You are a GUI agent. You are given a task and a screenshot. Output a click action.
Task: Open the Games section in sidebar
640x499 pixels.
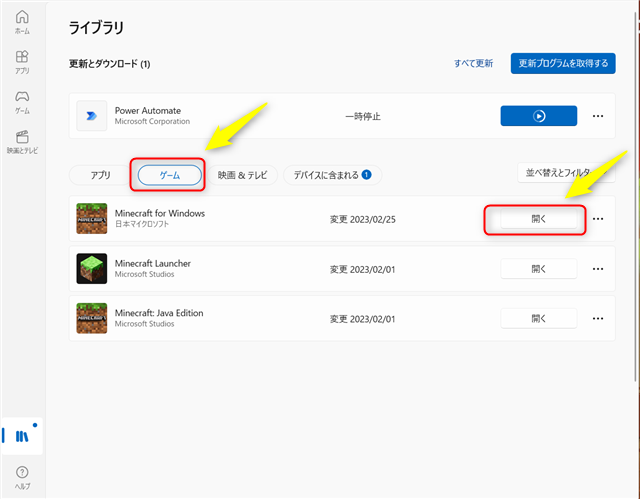(22, 101)
